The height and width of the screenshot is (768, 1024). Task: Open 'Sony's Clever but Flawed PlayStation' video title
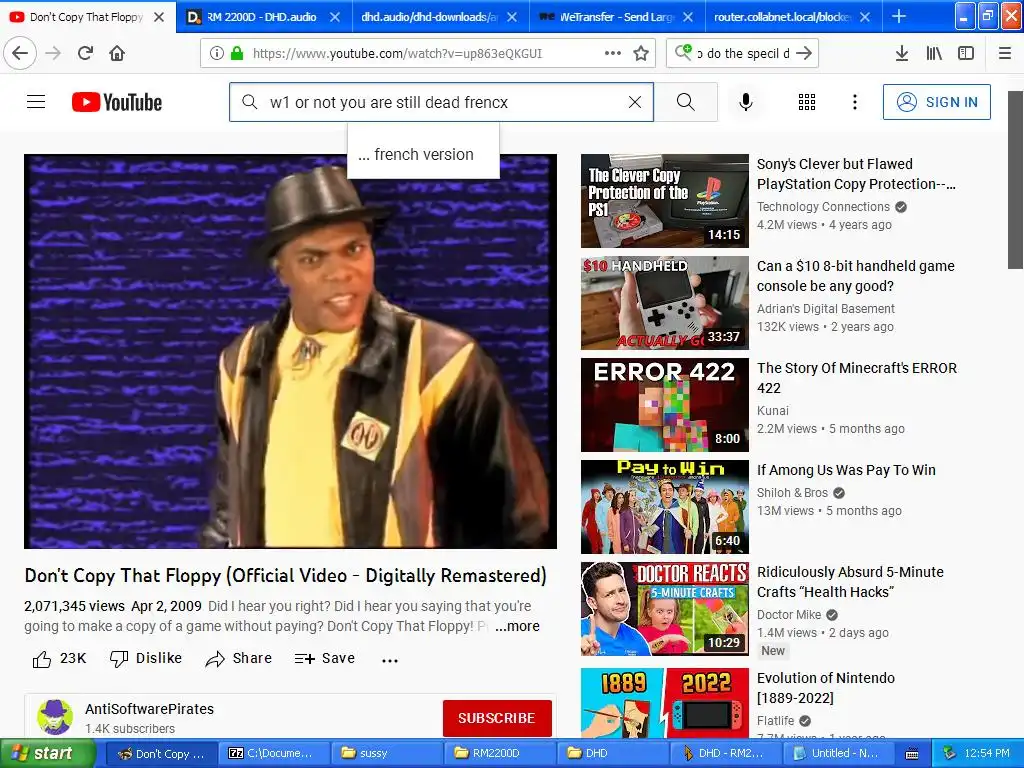click(x=856, y=174)
